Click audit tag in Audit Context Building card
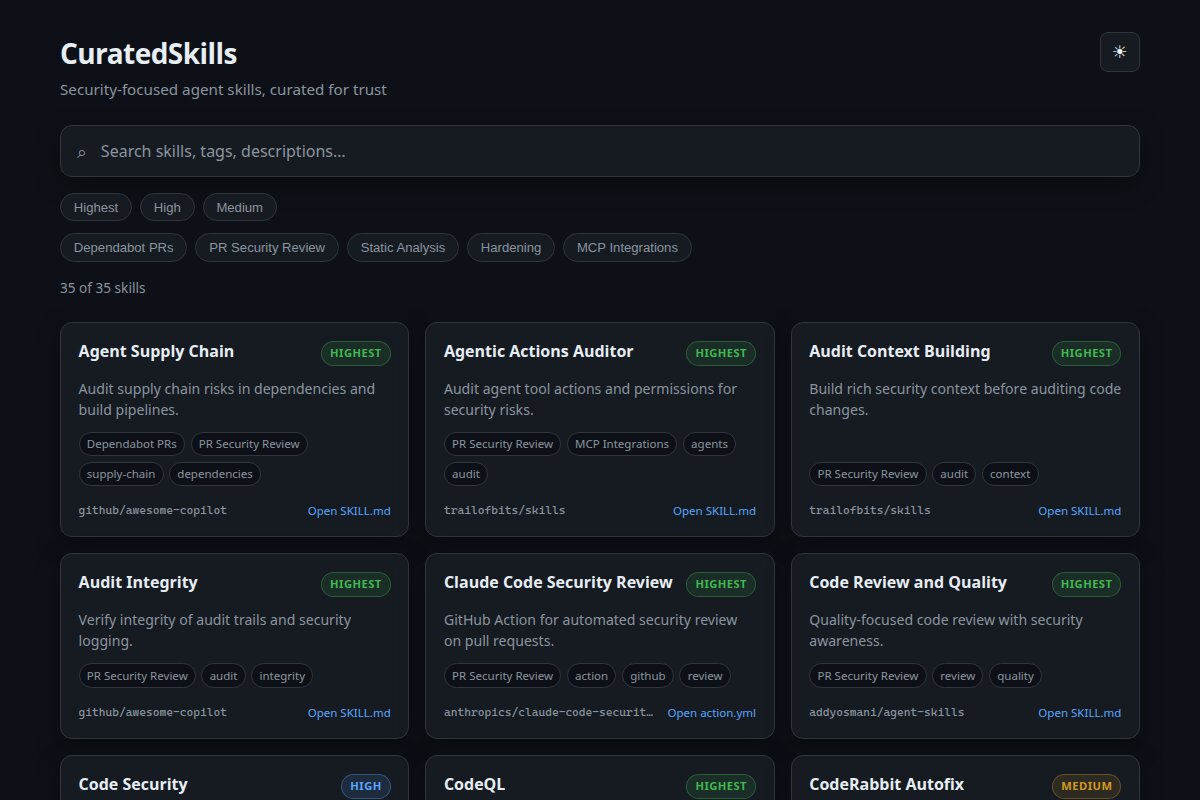This screenshot has height=800, width=1200. click(x=954, y=474)
